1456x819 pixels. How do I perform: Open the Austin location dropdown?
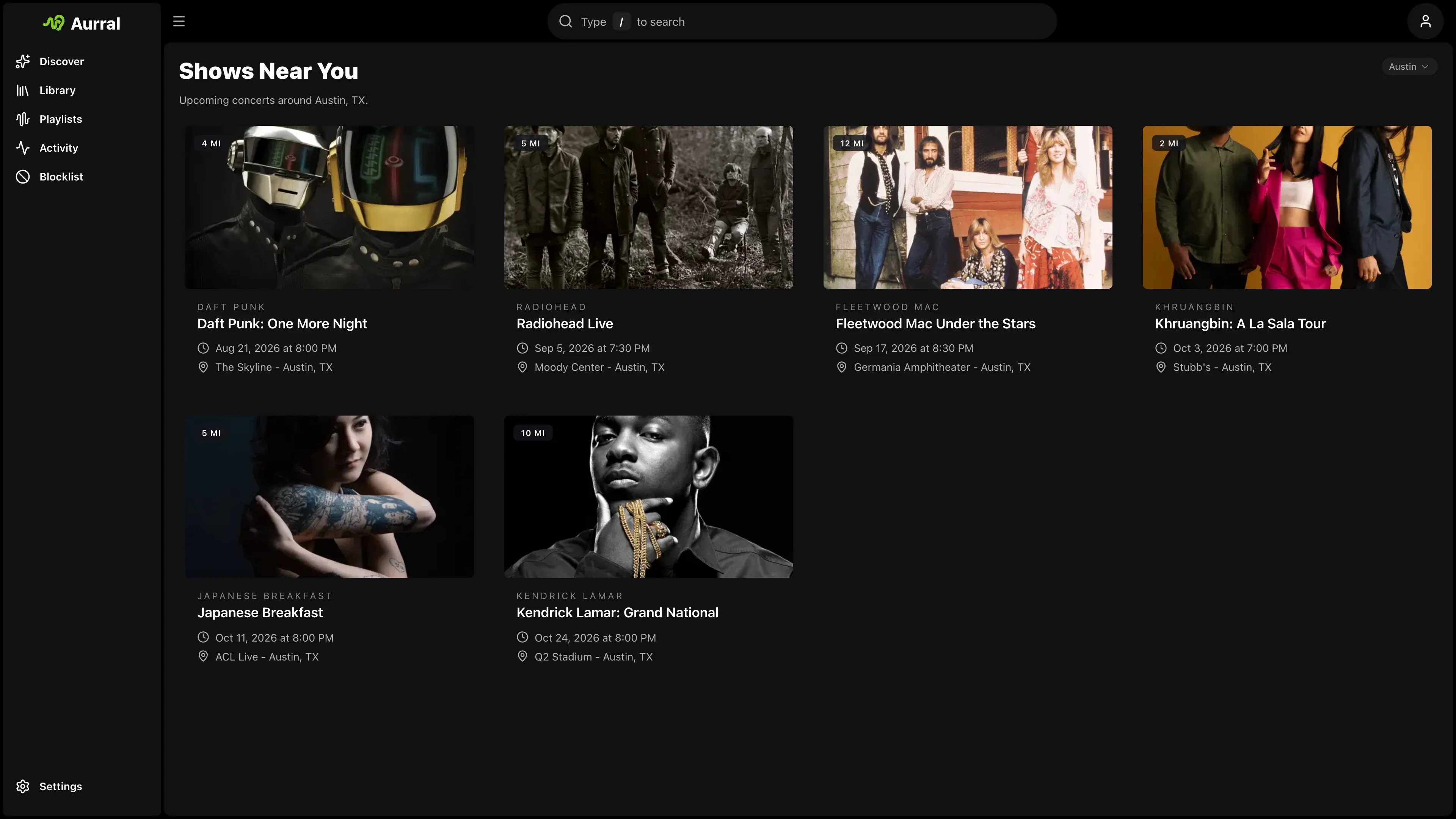pos(1409,67)
